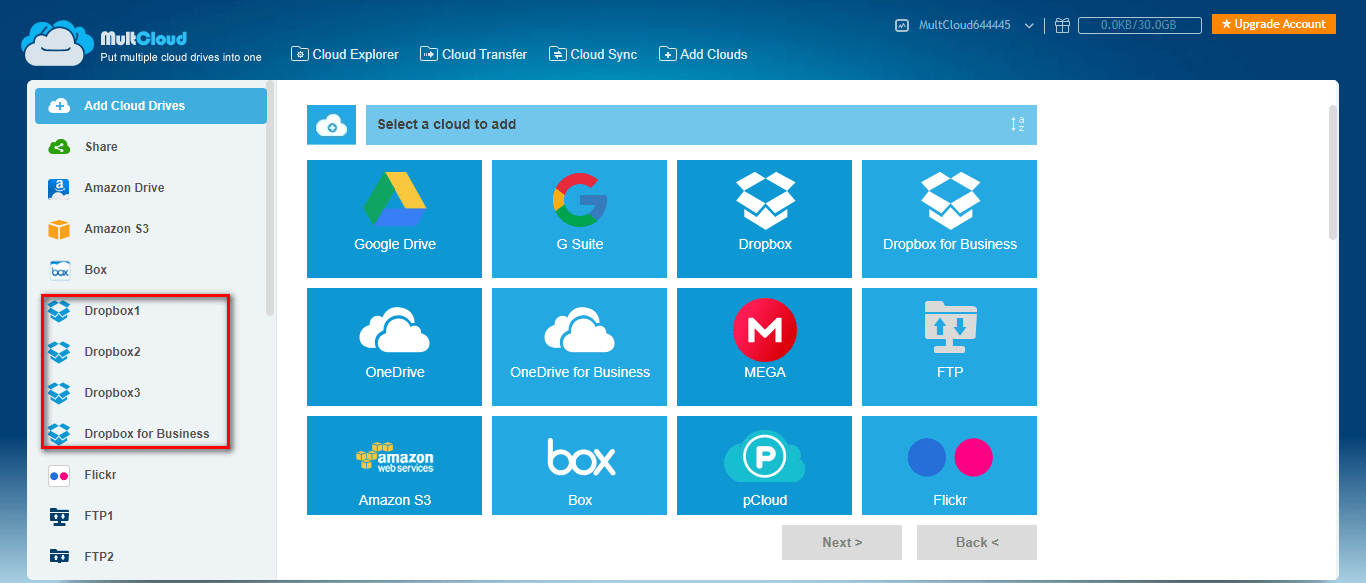The width and height of the screenshot is (1366, 583).
Task: Open Dropbox2 in the sidebar
Action: pyautogui.click(x=112, y=352)
